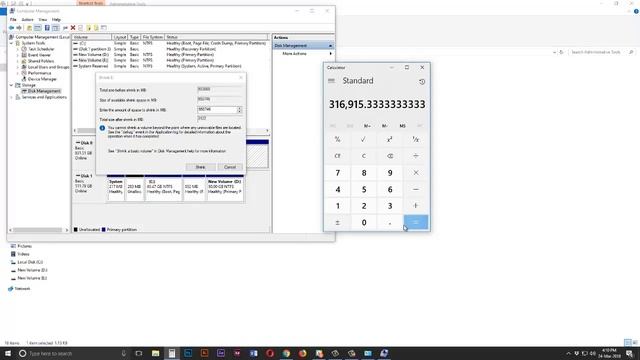
Task: Select the New Volume (D:) partition block on Disk 1
Action: 225,189
